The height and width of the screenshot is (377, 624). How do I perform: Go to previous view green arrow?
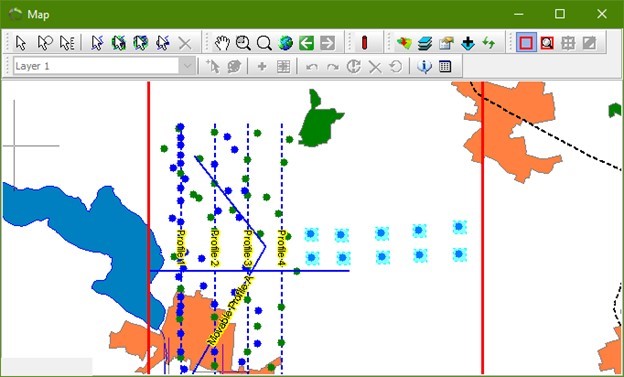306,43
